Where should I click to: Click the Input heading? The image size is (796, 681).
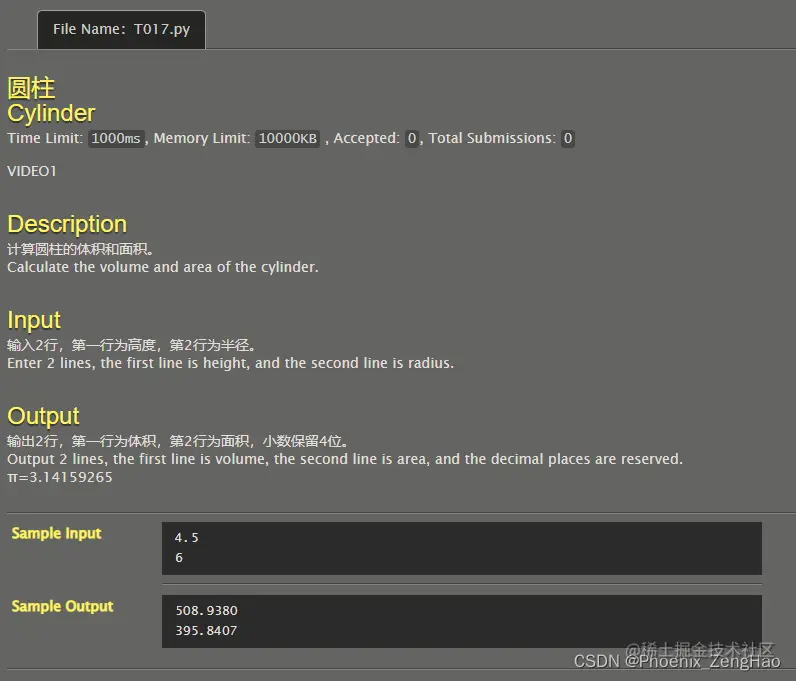(34, 320)
